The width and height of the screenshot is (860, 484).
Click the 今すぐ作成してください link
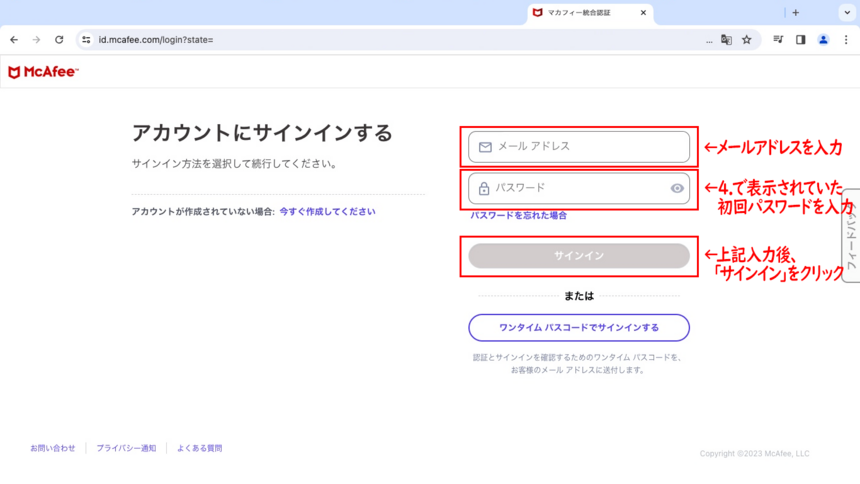pos(327,211)
